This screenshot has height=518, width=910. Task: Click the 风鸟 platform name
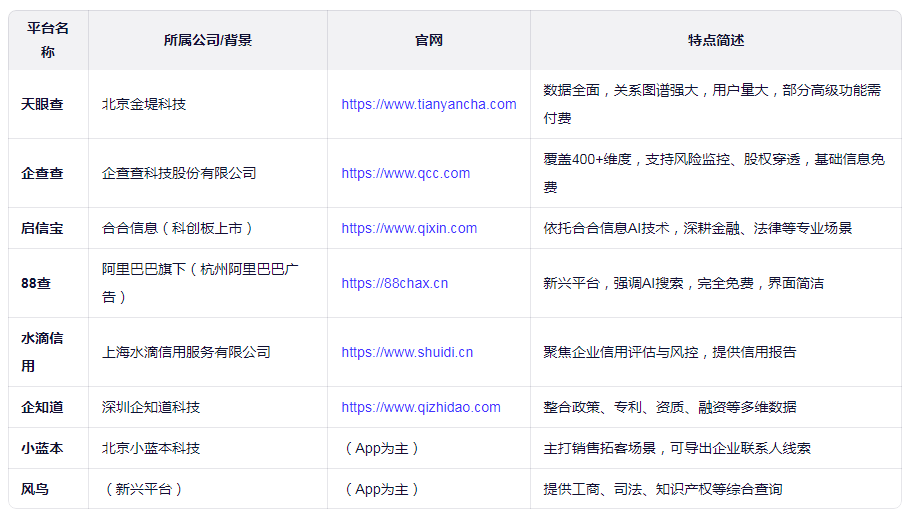point(35,489)
